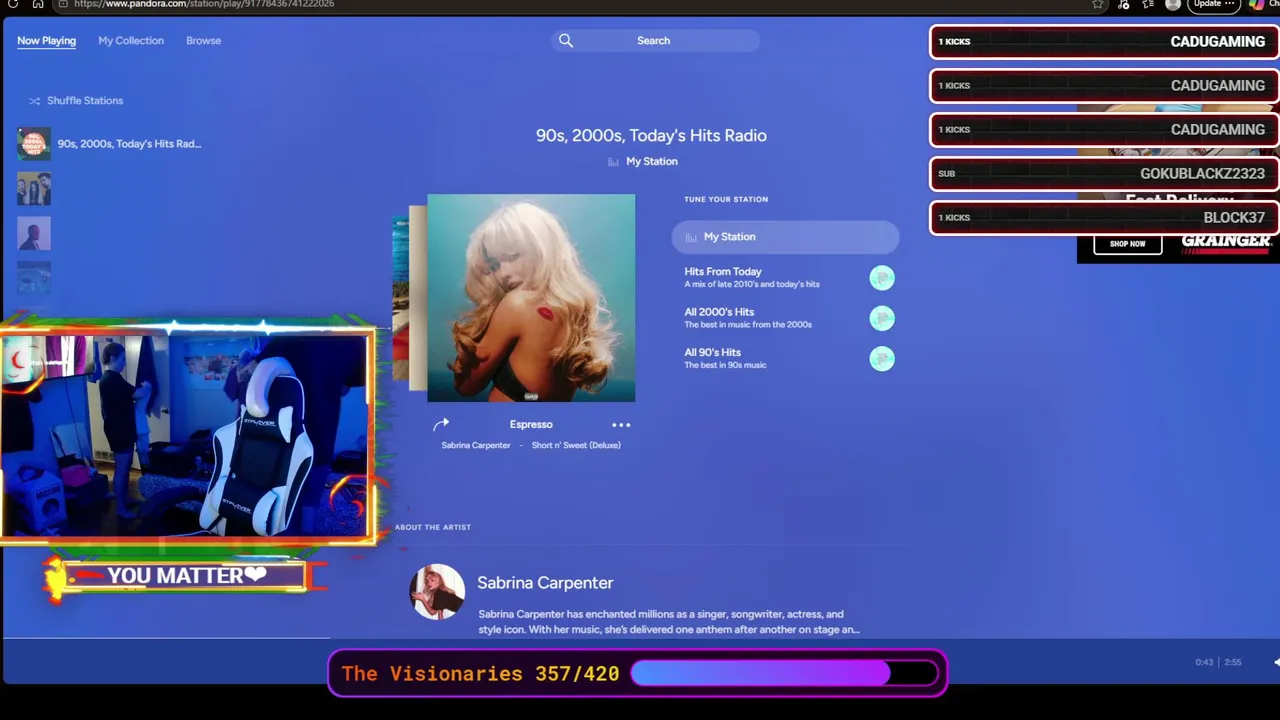Open the My Collection tab
The width and height of the screenshot is (1280, 720).
coord(131,41)
